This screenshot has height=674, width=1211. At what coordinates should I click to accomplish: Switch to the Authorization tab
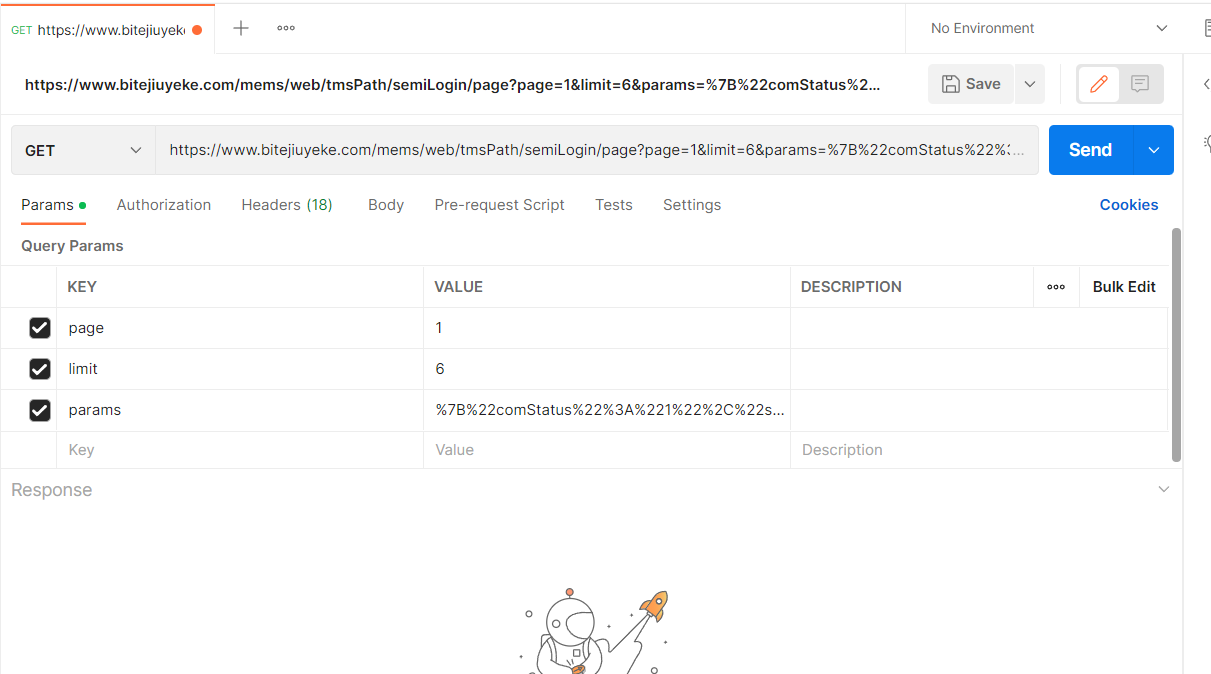(164, 205)
